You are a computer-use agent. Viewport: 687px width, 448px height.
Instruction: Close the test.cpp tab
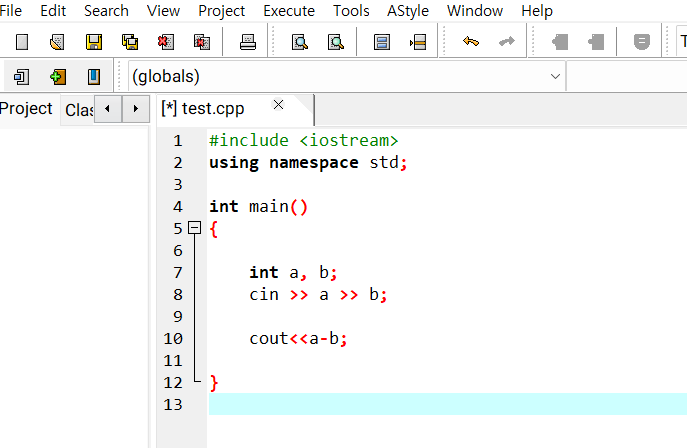[278, 105]
